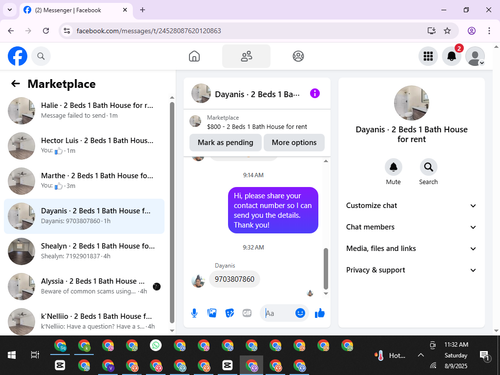This screenshot has width=500, height=375.
Task: Open the notifications bell with badge
Action: coord(452,56)
